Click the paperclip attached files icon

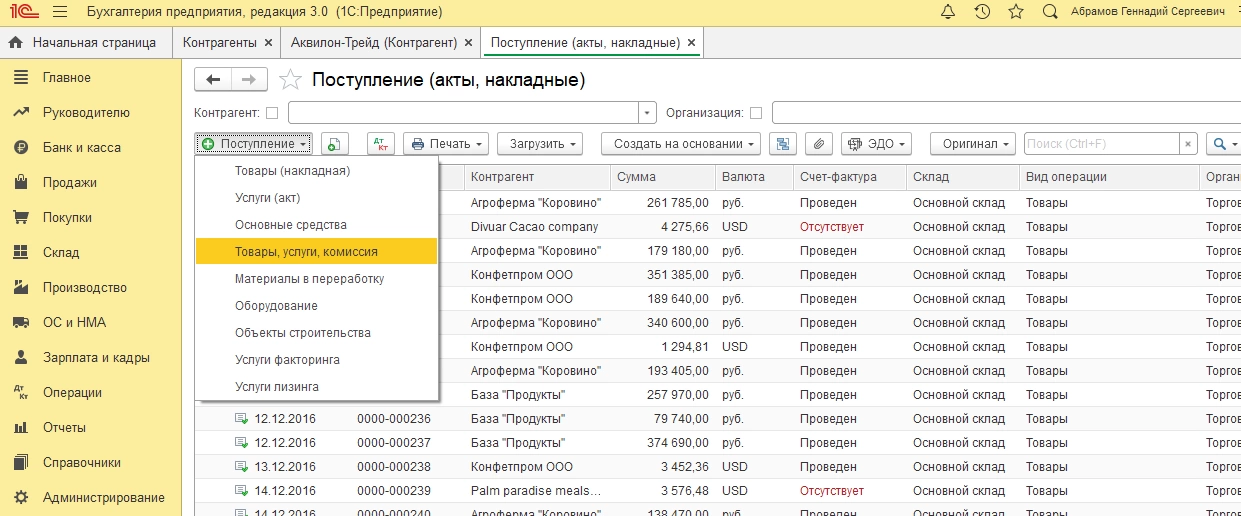coord(818,144)
